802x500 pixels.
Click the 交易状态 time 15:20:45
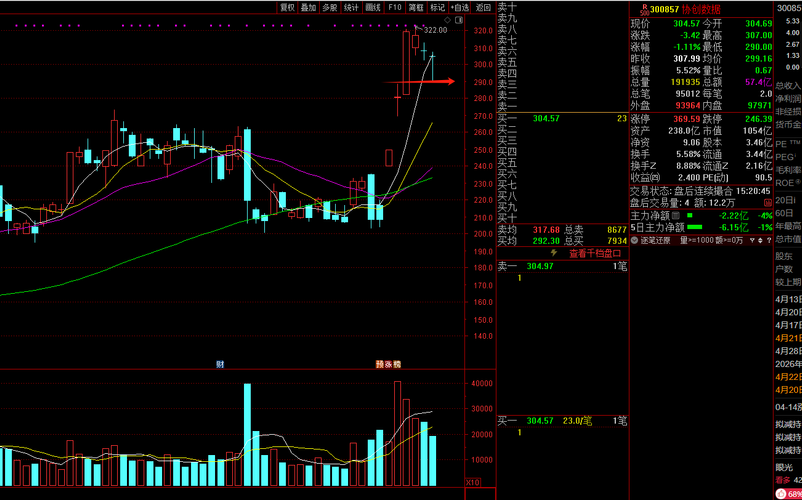[753, 191]
